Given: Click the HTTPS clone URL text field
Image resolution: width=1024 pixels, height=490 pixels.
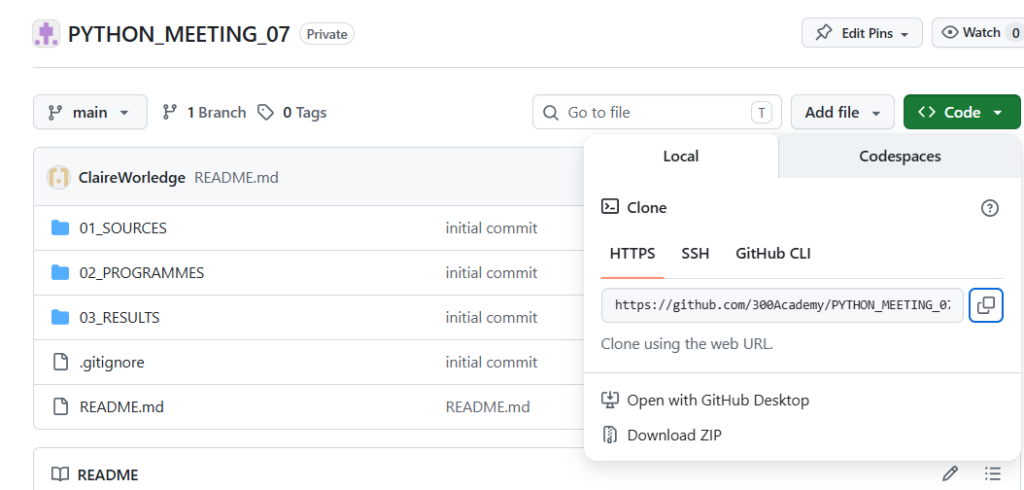Looking at the screenshot, I should click(x=782, y=305).
